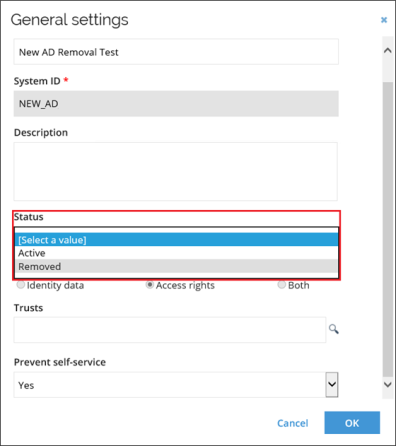The height and width of the screenshot is (446, 396).
Task: Expand the Prevent self-service dropdown arrow
Action: pos(332,384)
